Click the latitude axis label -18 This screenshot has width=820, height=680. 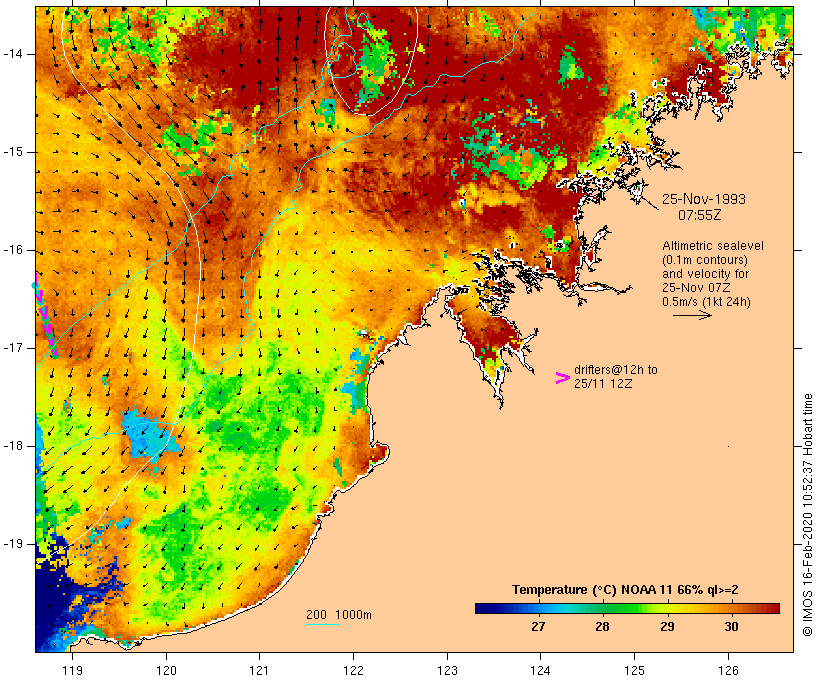13,446
